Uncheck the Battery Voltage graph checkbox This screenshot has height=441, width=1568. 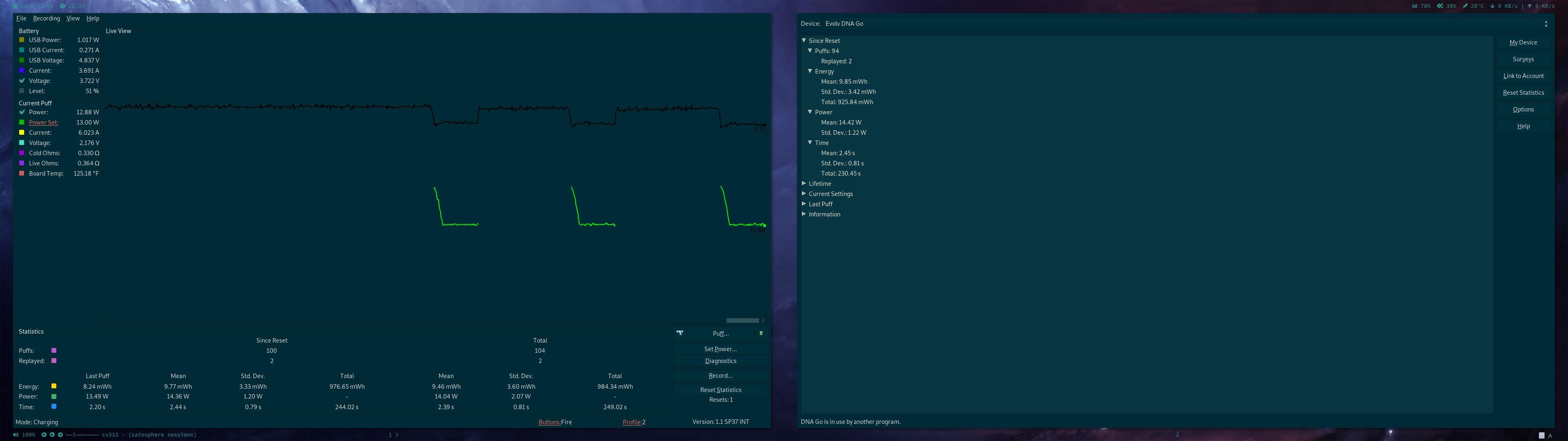click(x=22, y=80)
